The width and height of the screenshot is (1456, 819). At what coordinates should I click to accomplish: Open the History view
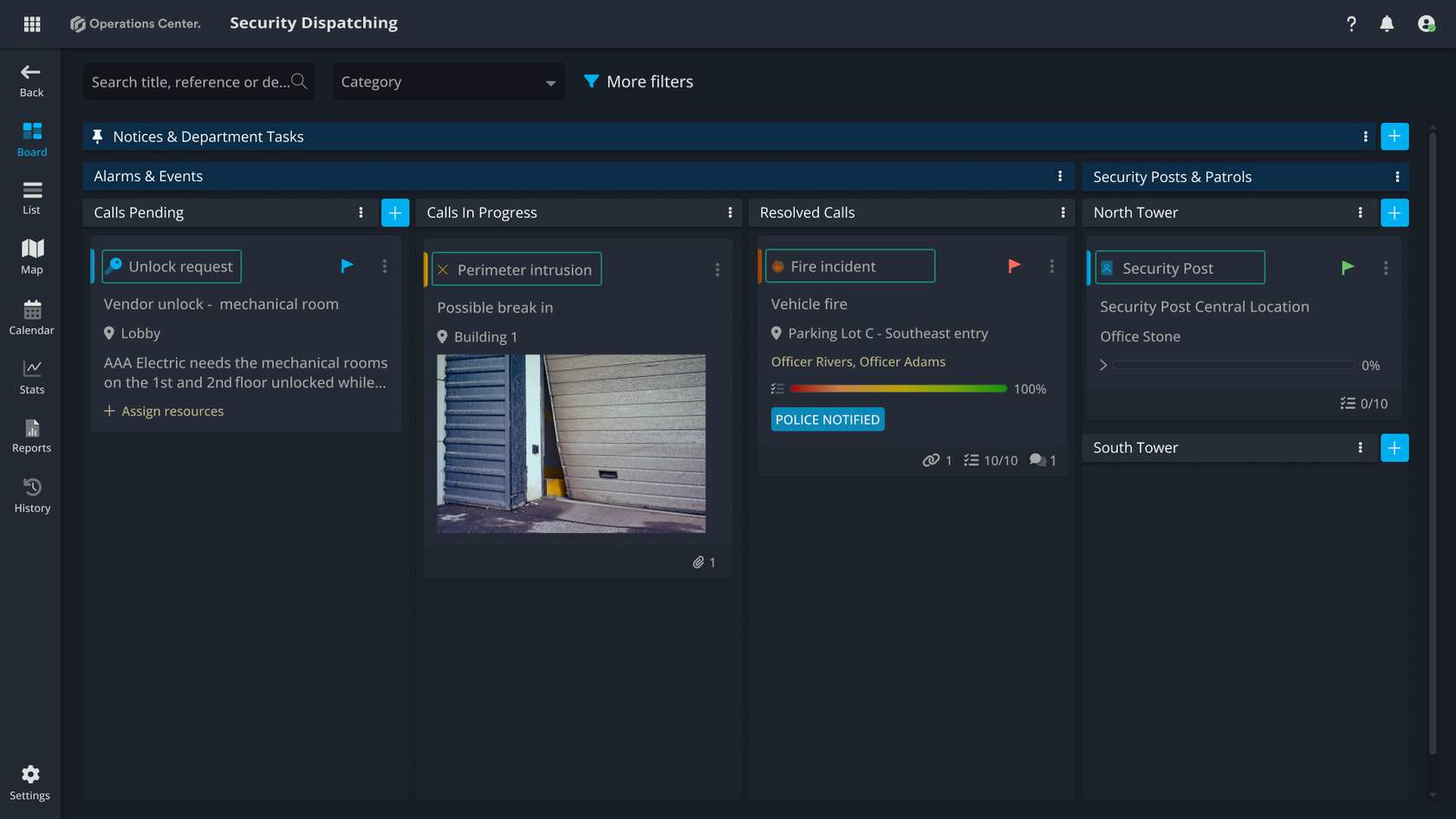pos(32,495)
